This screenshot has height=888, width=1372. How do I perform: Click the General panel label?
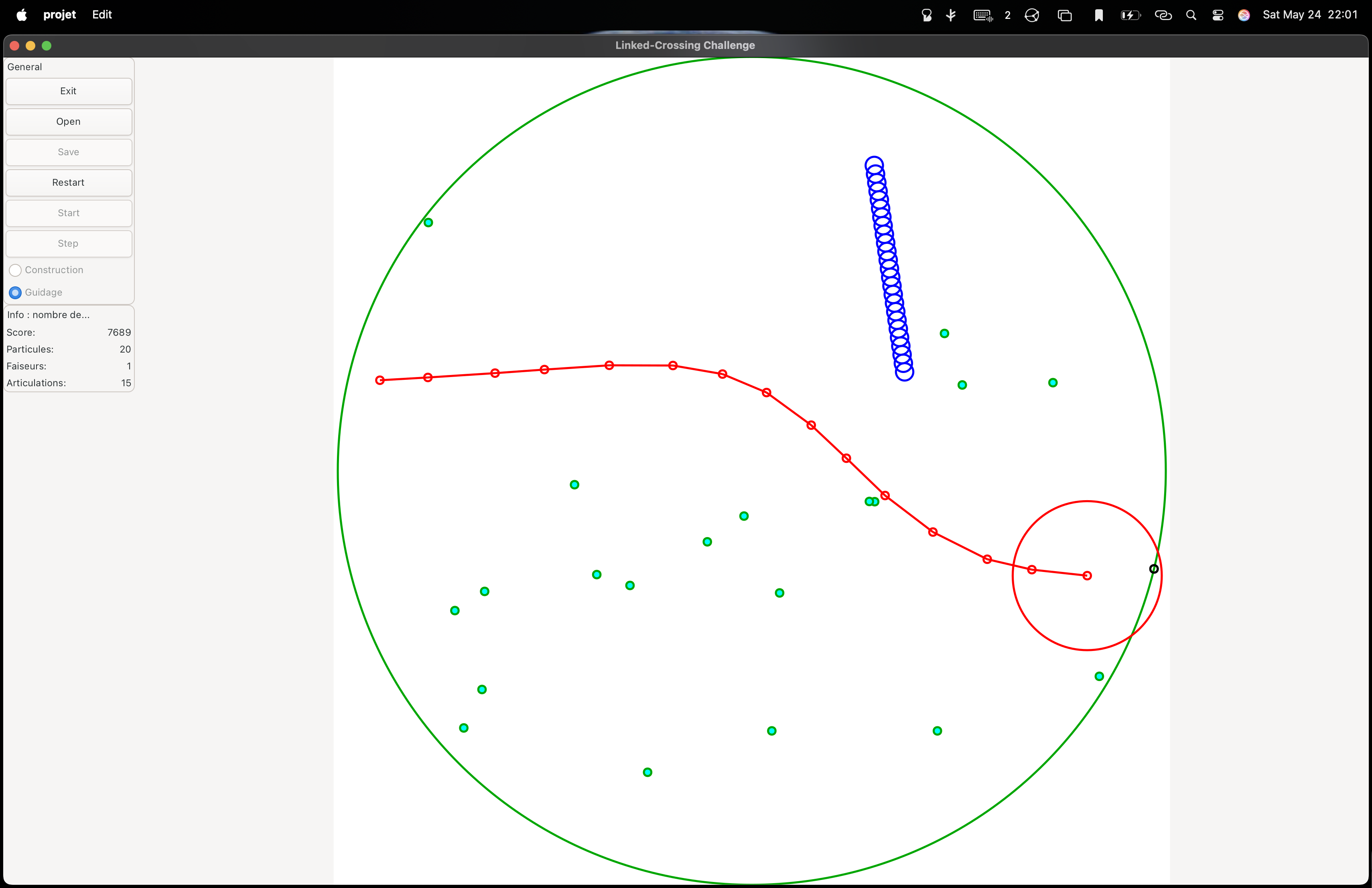click(25, 67)
